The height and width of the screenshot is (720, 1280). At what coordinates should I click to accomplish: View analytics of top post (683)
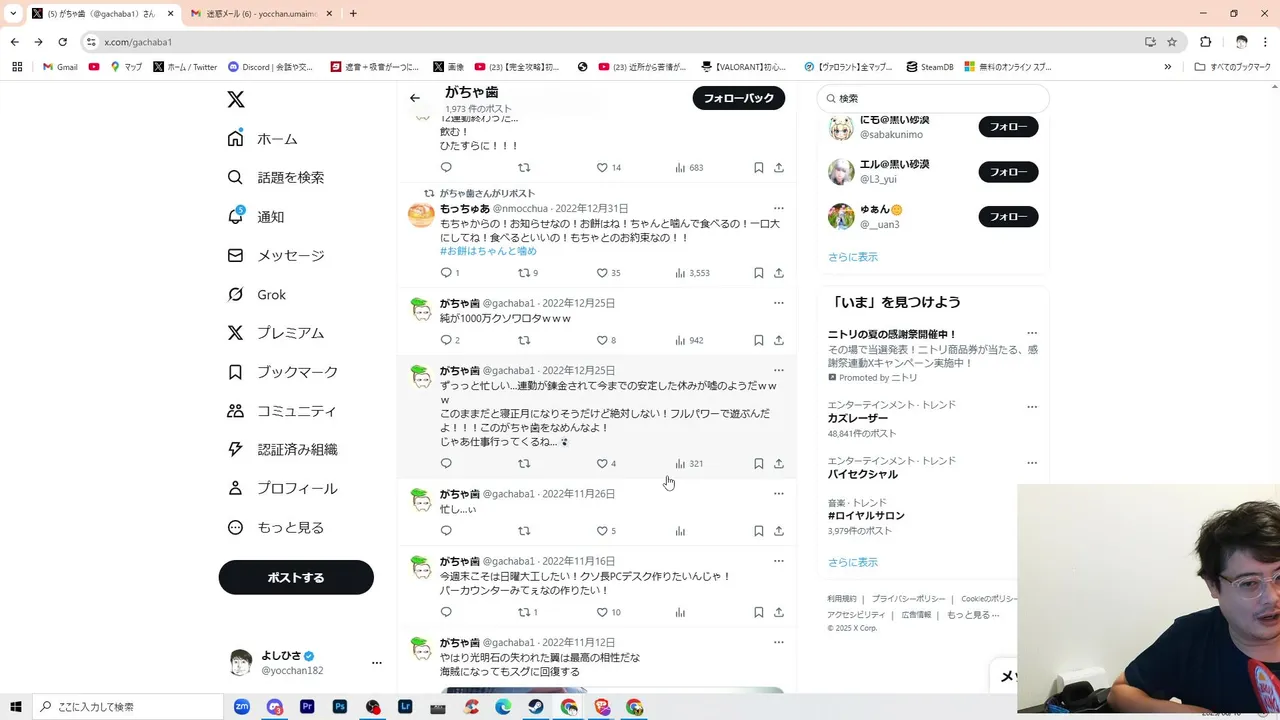[689, 168]
